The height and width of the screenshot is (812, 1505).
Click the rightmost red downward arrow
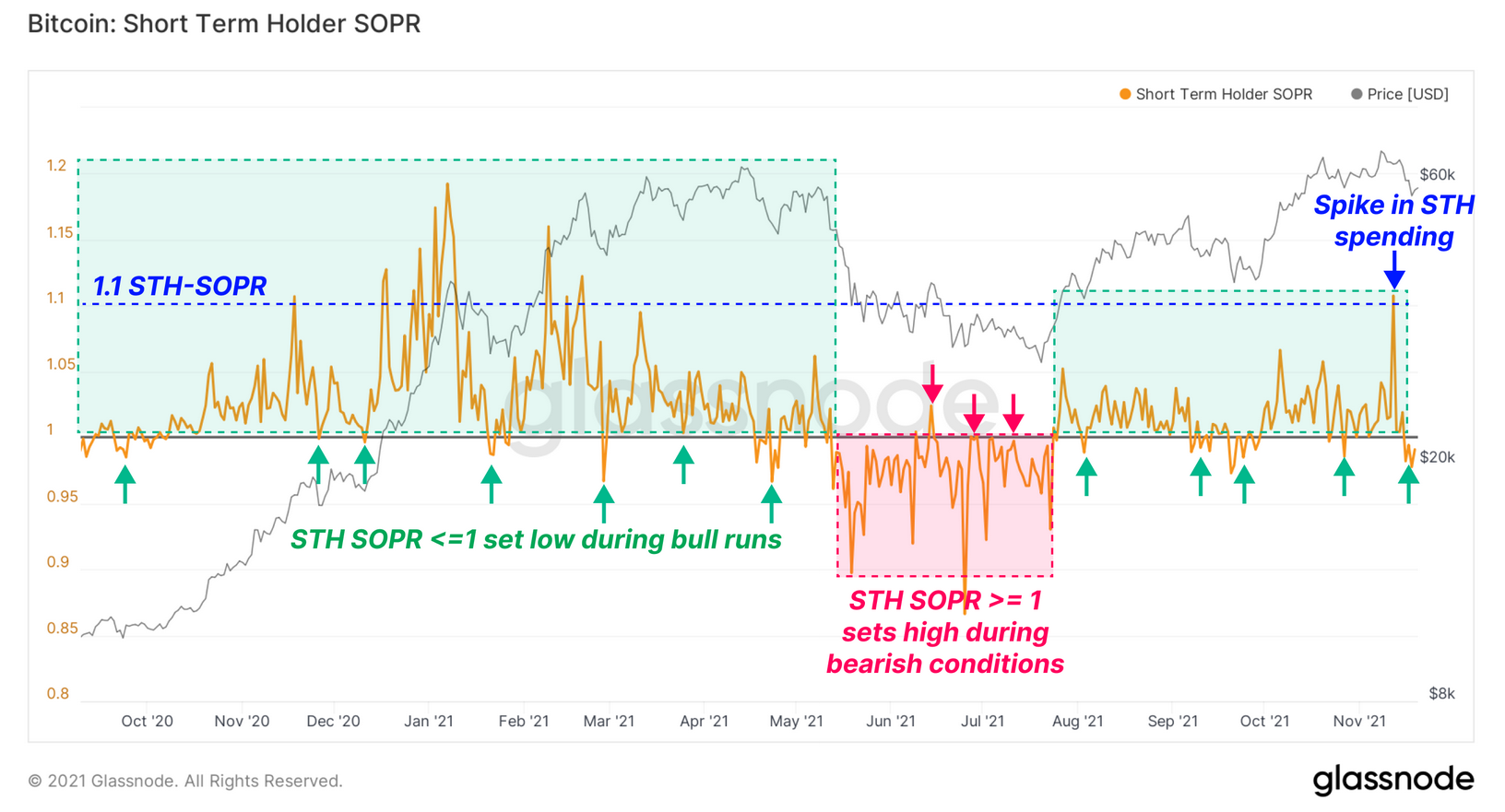(1013, 414)
